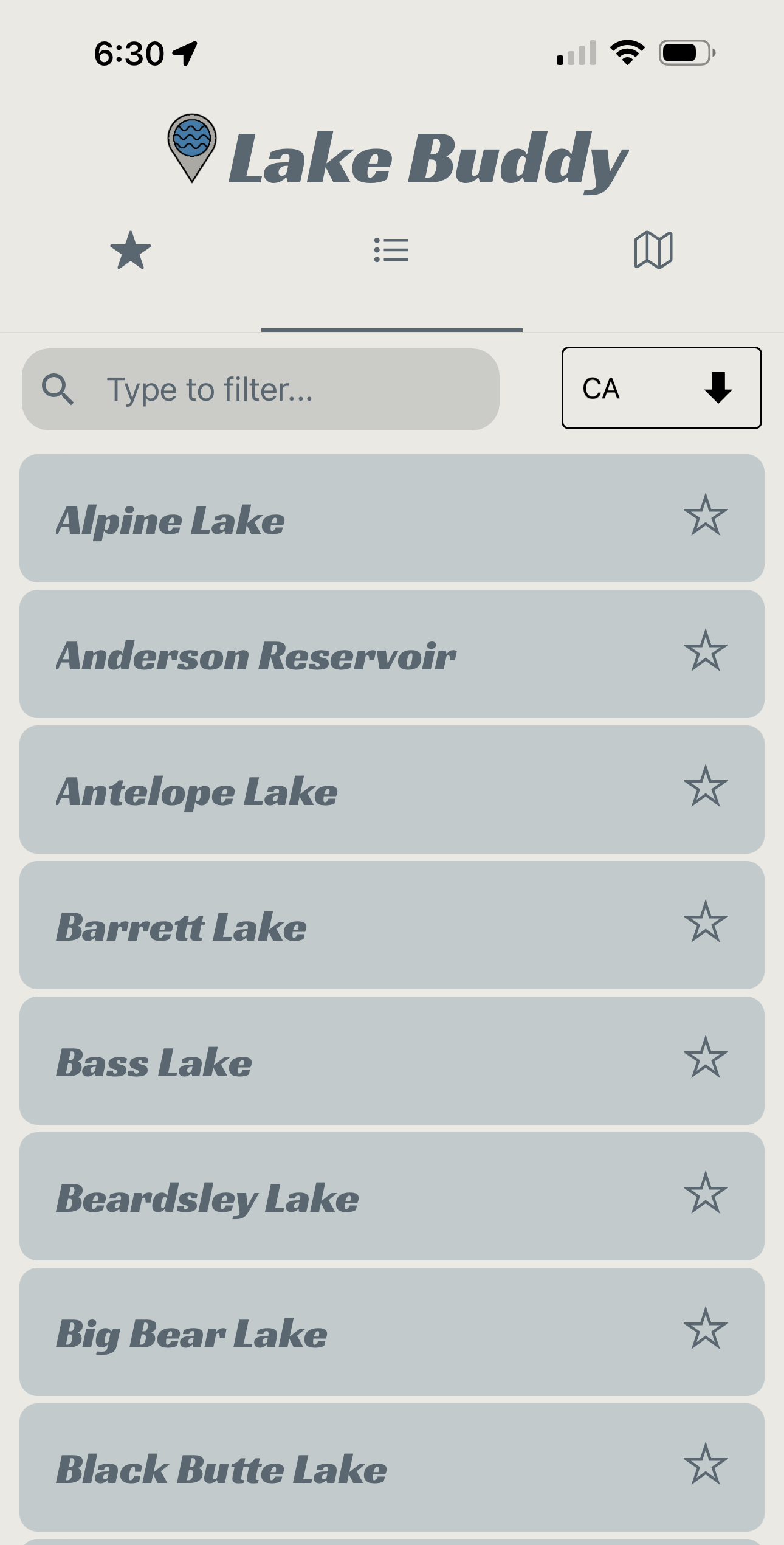The height and width of the screenshot is (1545, 784).
Task: Open the Bass Lake entry
Action: (x=391, y=1060)
